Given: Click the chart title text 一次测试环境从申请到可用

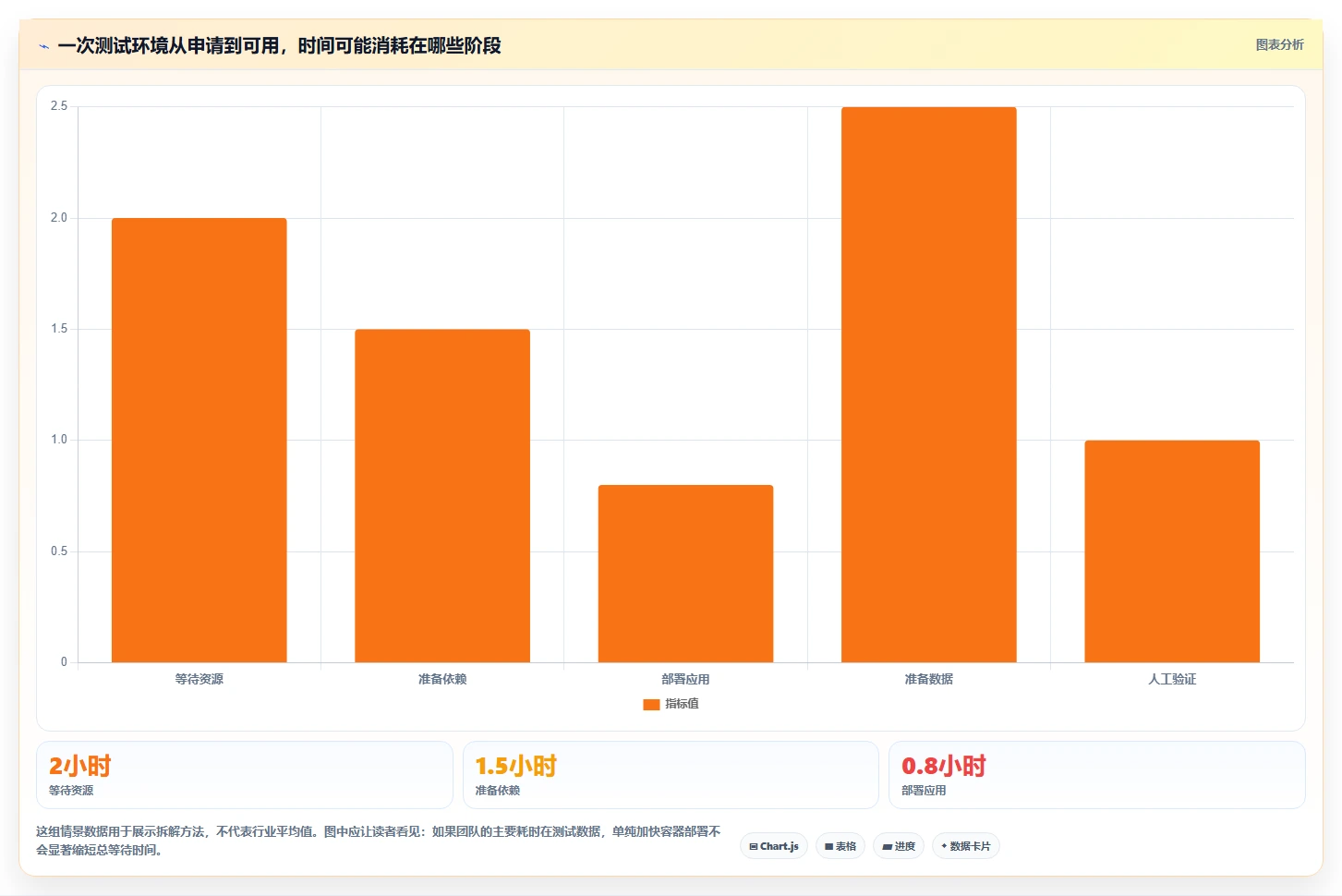Looking at the screenshot, I should [x=168, y=45].
